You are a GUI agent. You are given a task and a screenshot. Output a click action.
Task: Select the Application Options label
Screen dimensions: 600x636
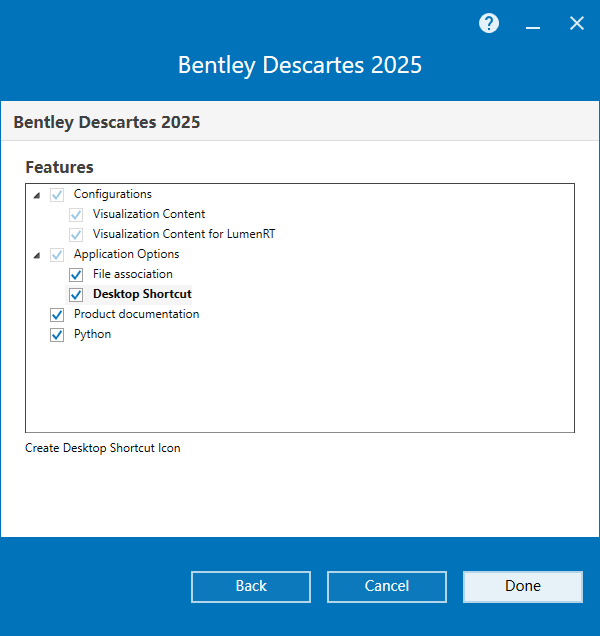(126, 254)
